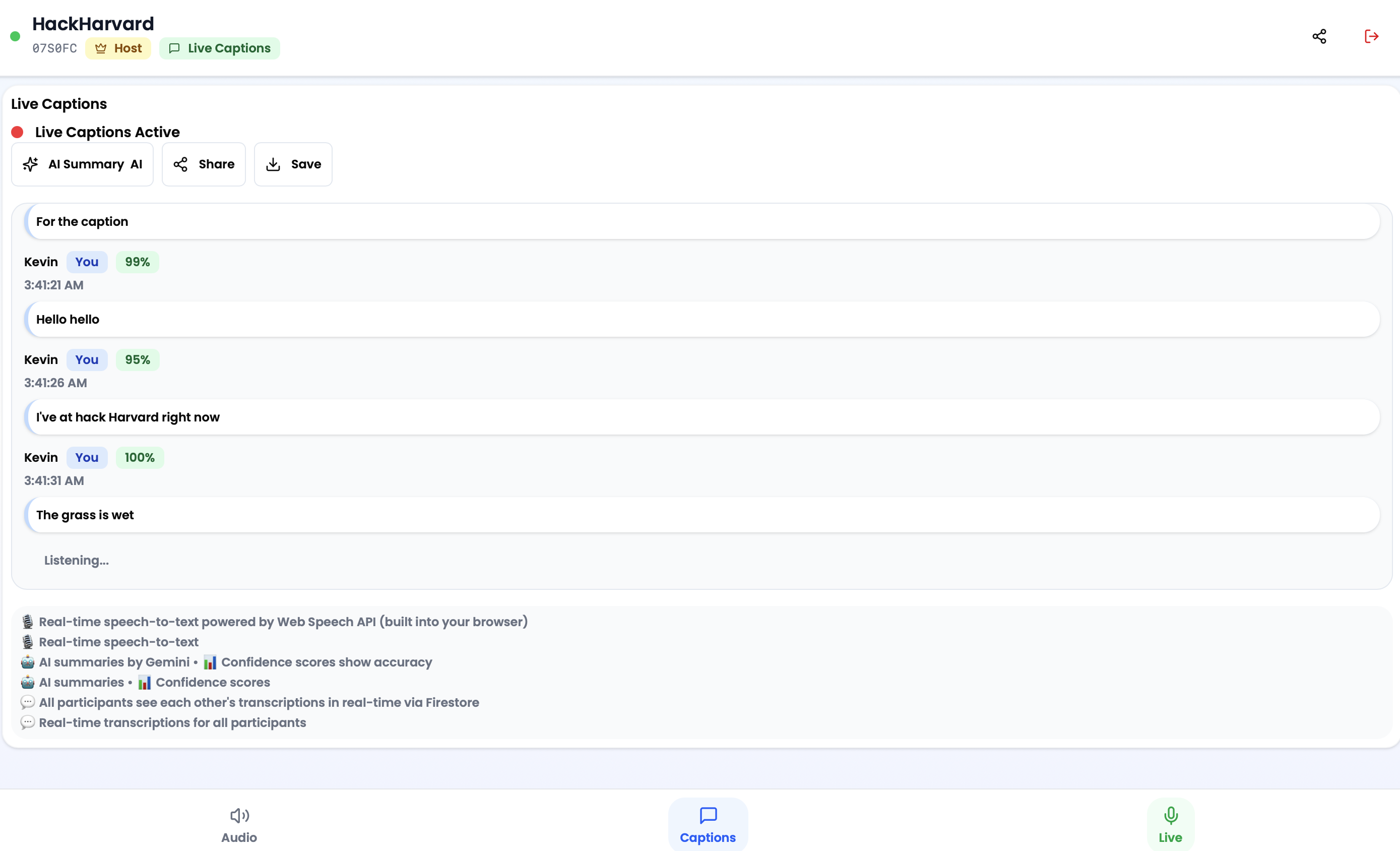Click the 99% confidence score badge
Screen dimensions: 1400x851
point(138,262)
